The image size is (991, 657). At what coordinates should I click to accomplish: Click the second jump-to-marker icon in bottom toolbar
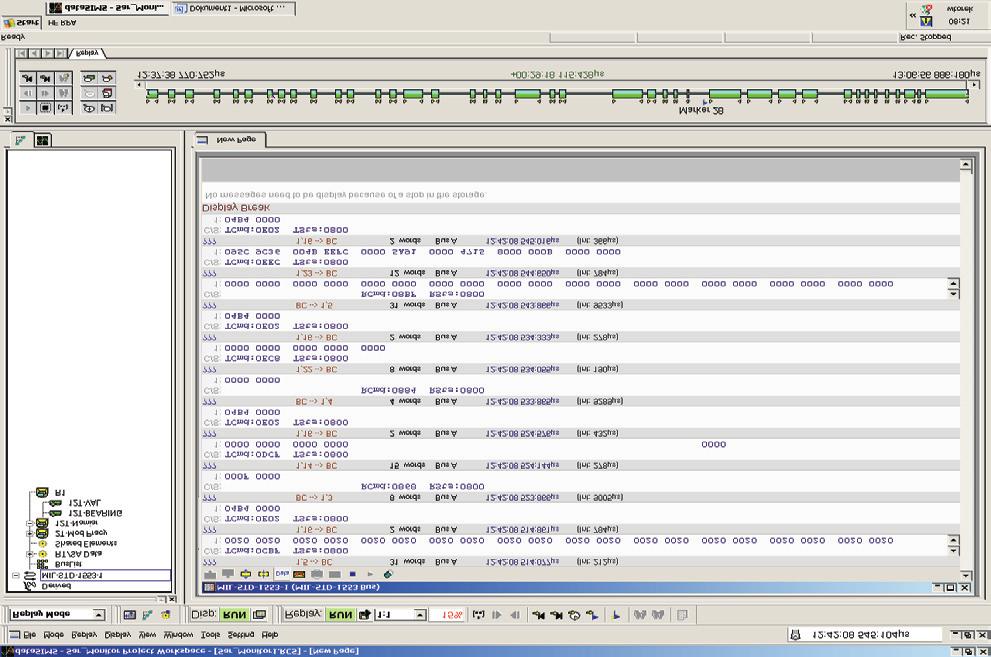[x=556, y=615]
